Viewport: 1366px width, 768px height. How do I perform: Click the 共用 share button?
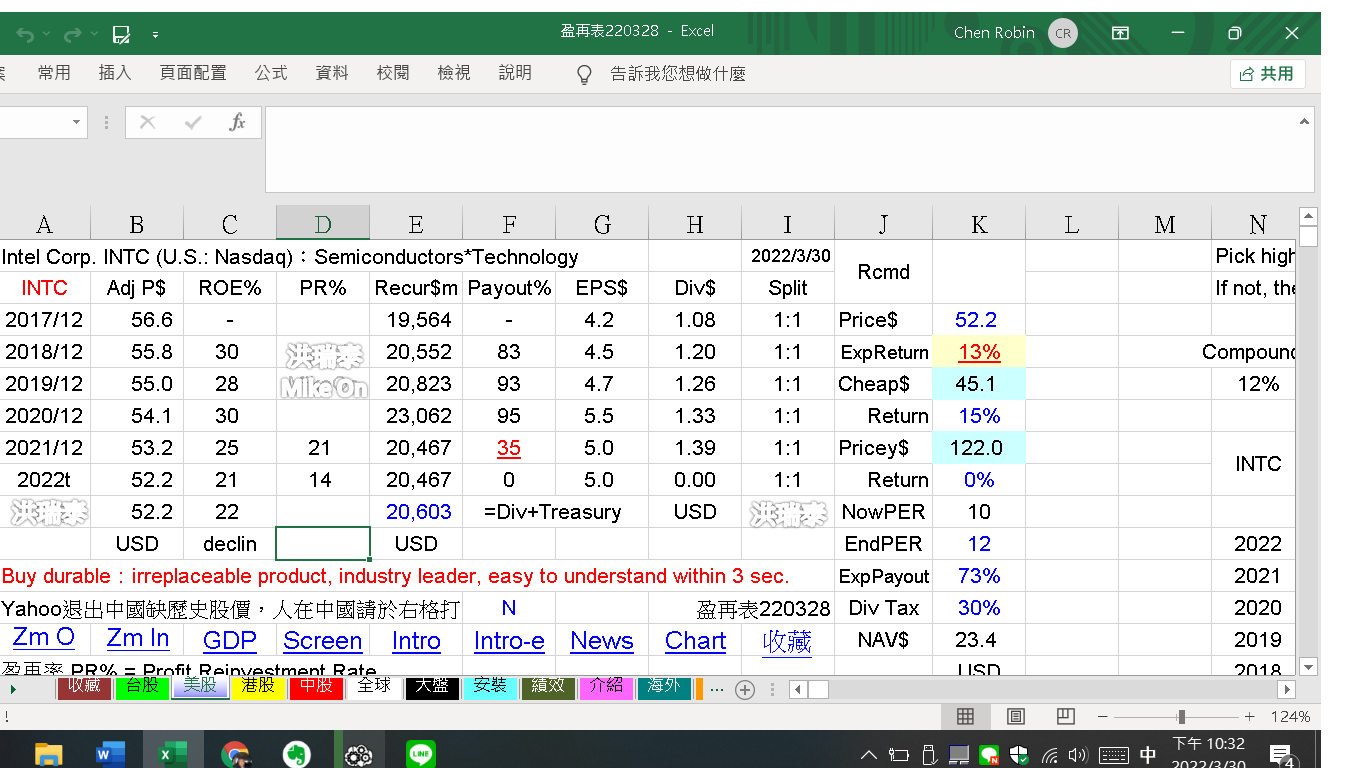1267,74
